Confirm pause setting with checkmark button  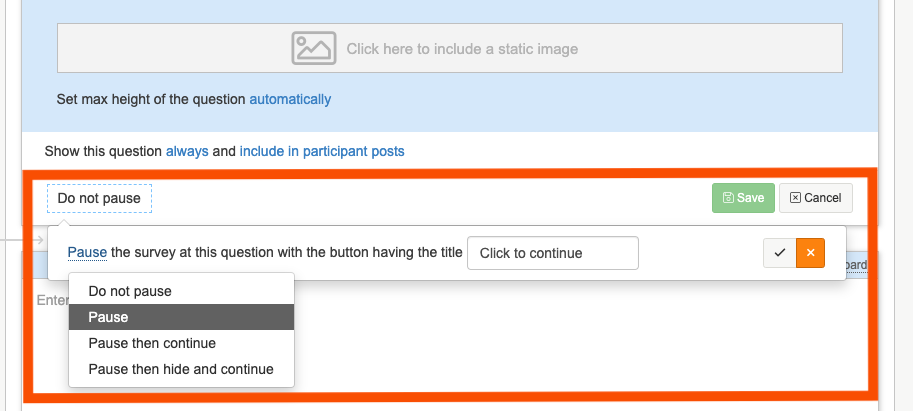(779, 253)
